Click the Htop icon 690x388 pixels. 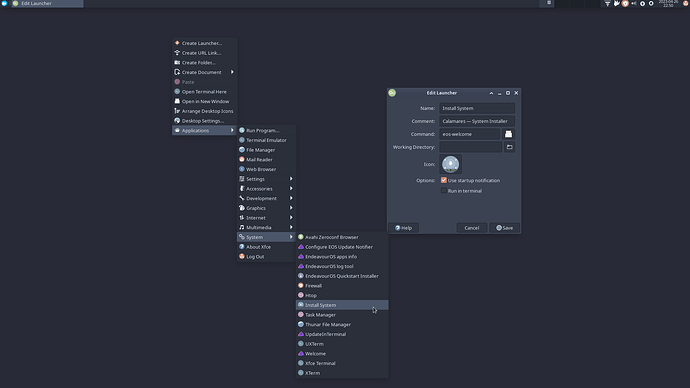[x=301, y=295]
